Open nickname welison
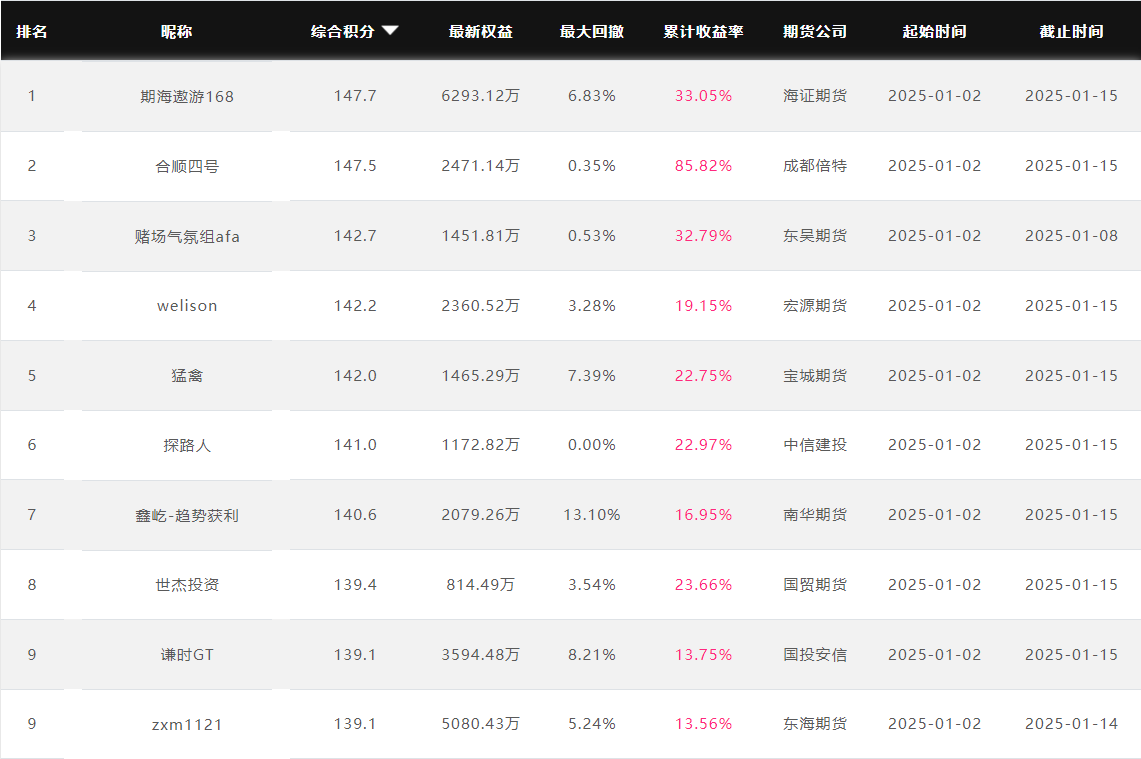The height and width of the screenshot is (759, 1141). (187, 306)
